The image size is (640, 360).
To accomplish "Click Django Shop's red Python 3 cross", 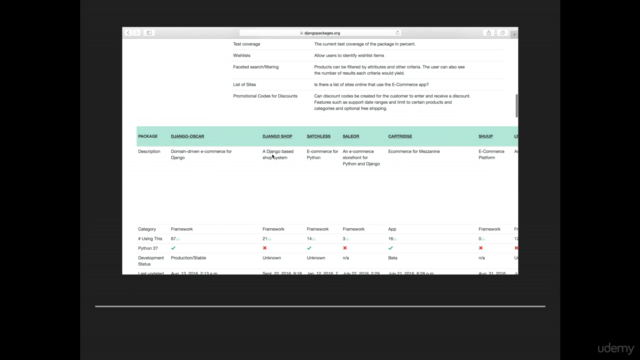I will point(264,248).
